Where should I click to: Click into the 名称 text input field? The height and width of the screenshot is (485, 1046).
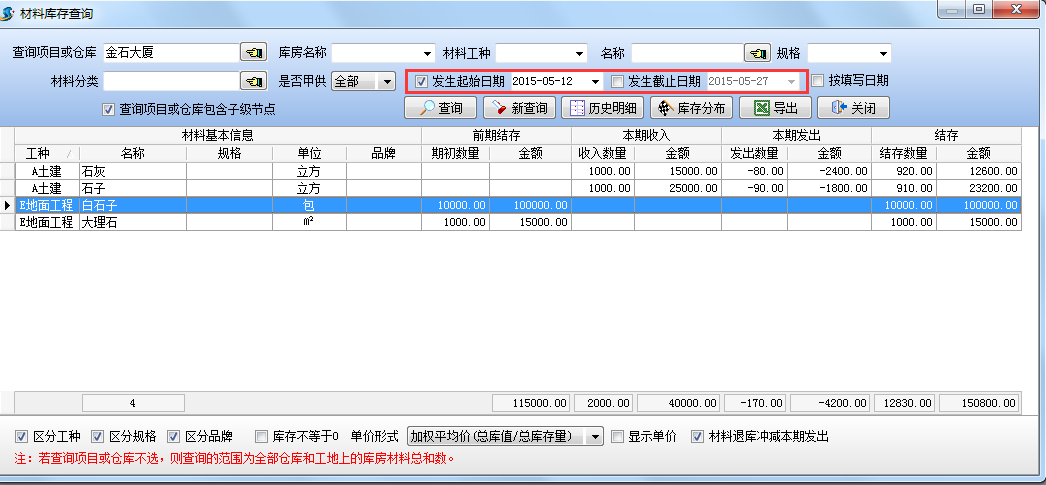pos(686,53)
